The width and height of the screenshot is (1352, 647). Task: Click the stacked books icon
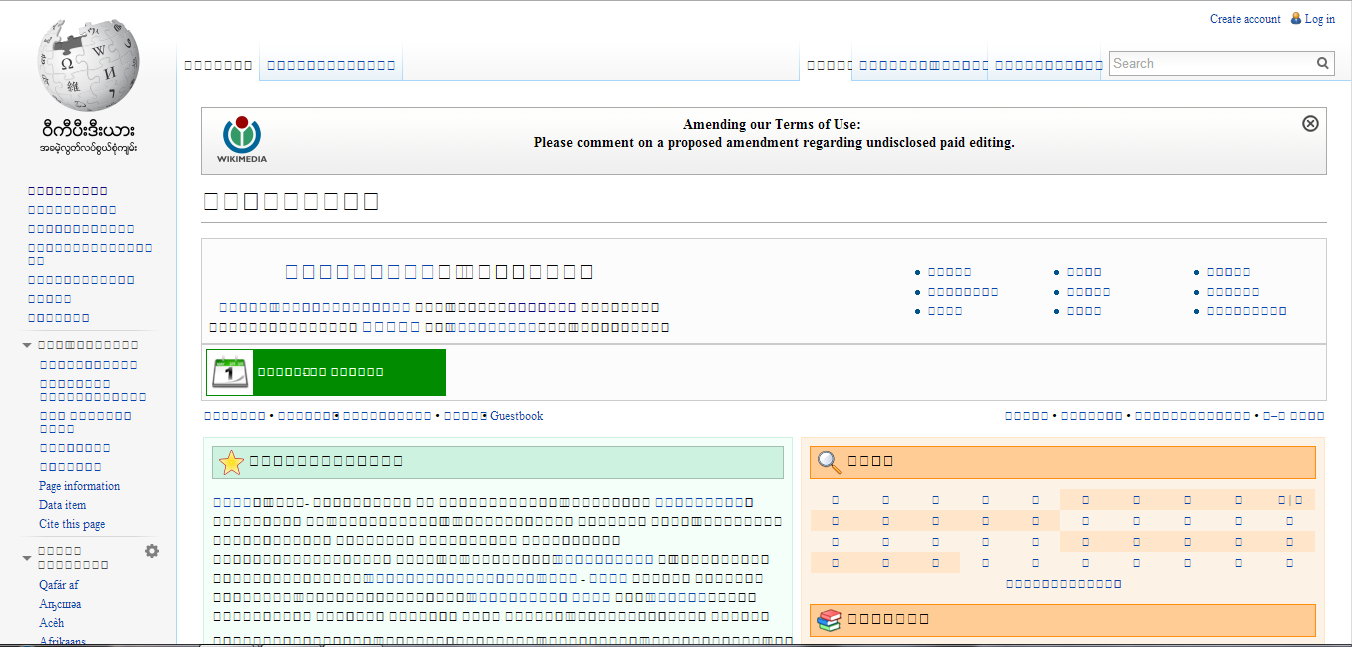tap(829, 620)
